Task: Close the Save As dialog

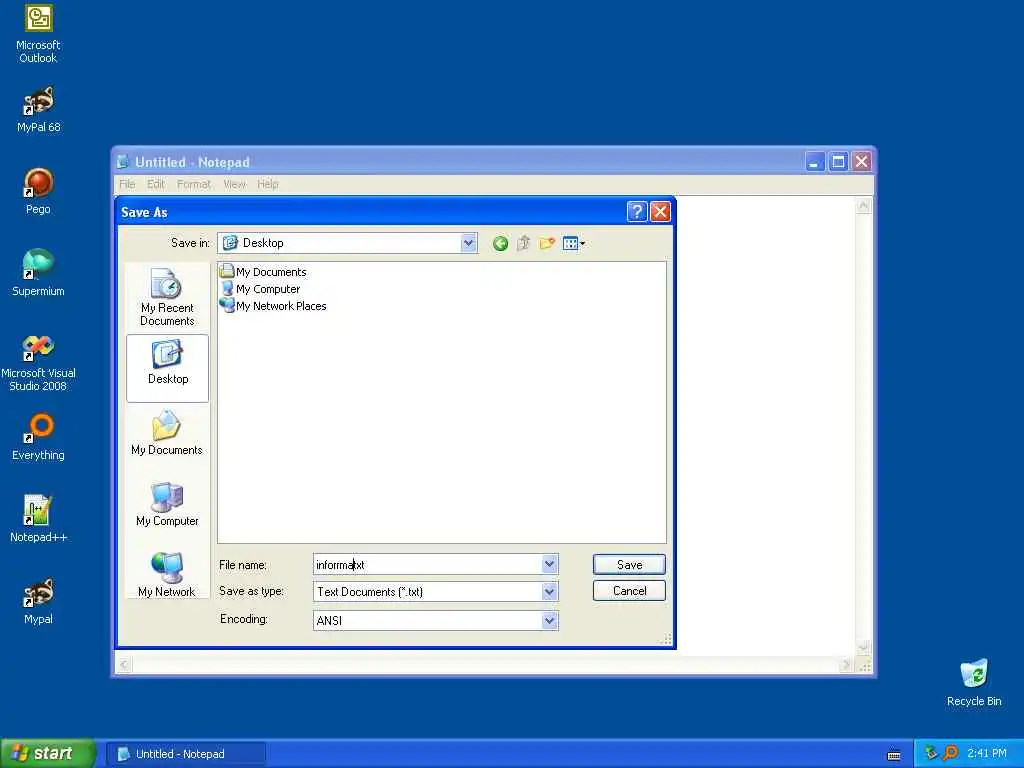Action: coord(660,212)
